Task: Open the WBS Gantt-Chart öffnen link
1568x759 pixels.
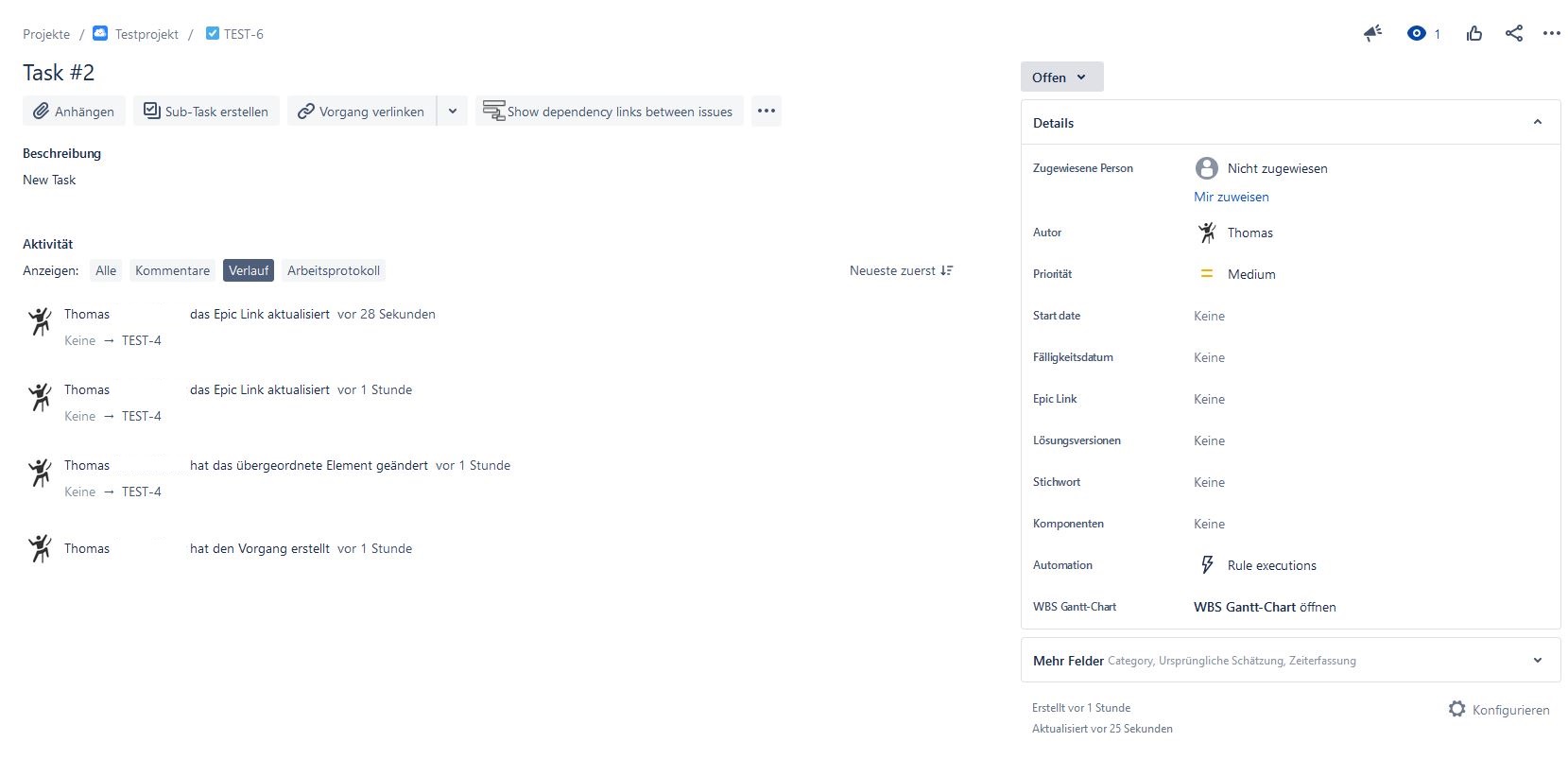Action: tap(1265, 607)
